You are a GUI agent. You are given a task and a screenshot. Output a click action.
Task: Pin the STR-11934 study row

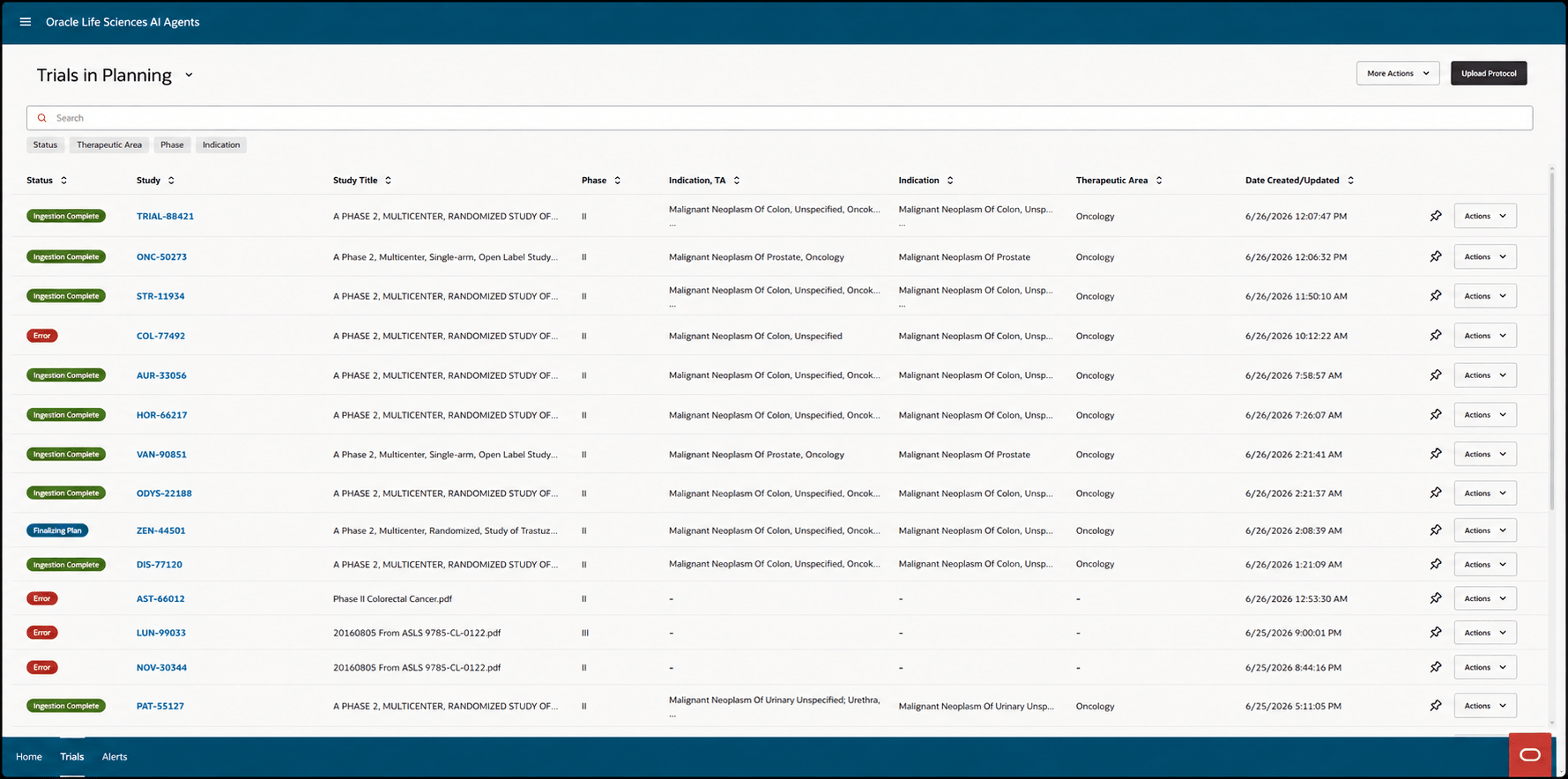[x=1436, y=296]
